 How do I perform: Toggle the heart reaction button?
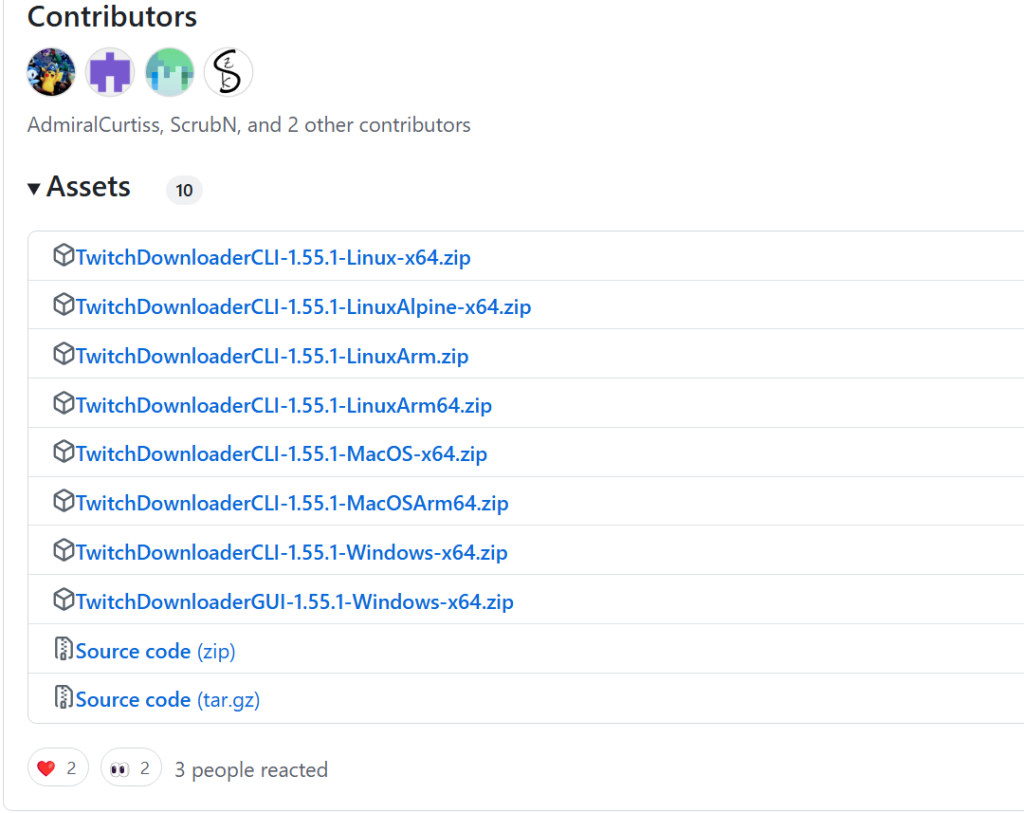[x=57, y=768]
